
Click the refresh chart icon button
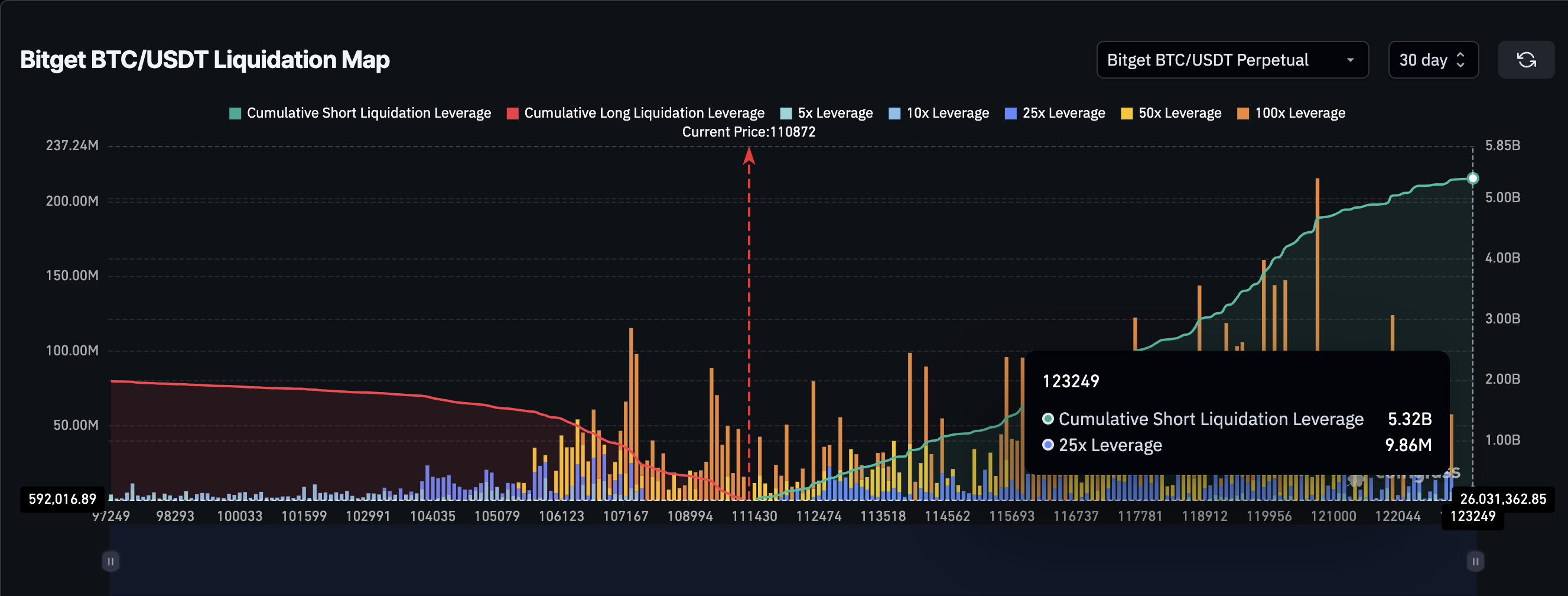tap(1526, 60)
